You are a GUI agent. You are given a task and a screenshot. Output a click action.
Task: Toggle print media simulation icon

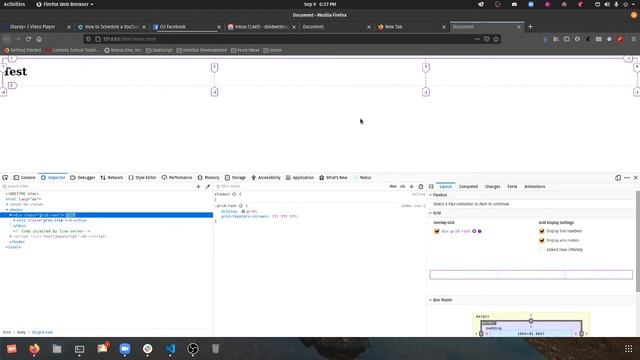[x=421, y=187]
